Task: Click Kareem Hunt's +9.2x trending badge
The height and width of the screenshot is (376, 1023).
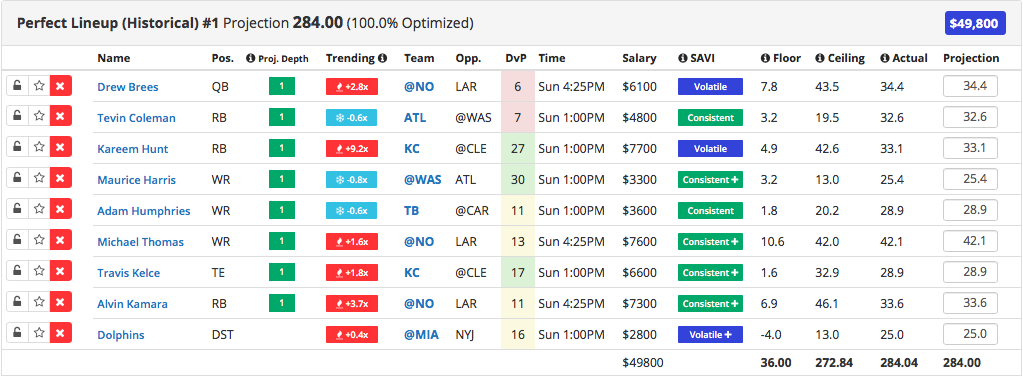Action: point(352,149)
